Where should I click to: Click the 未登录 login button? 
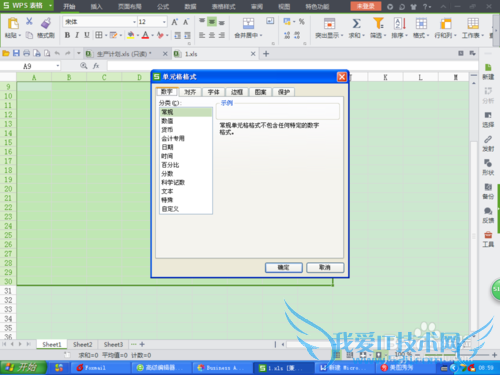click(366, 6)
